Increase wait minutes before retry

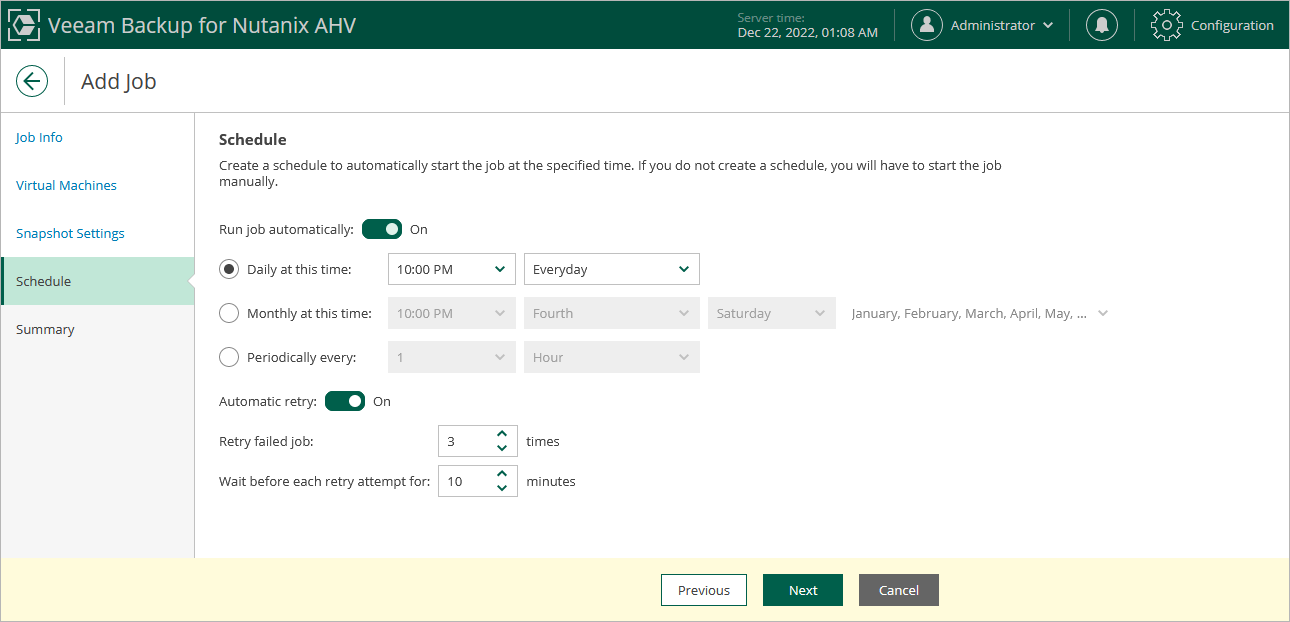point(502,474)
